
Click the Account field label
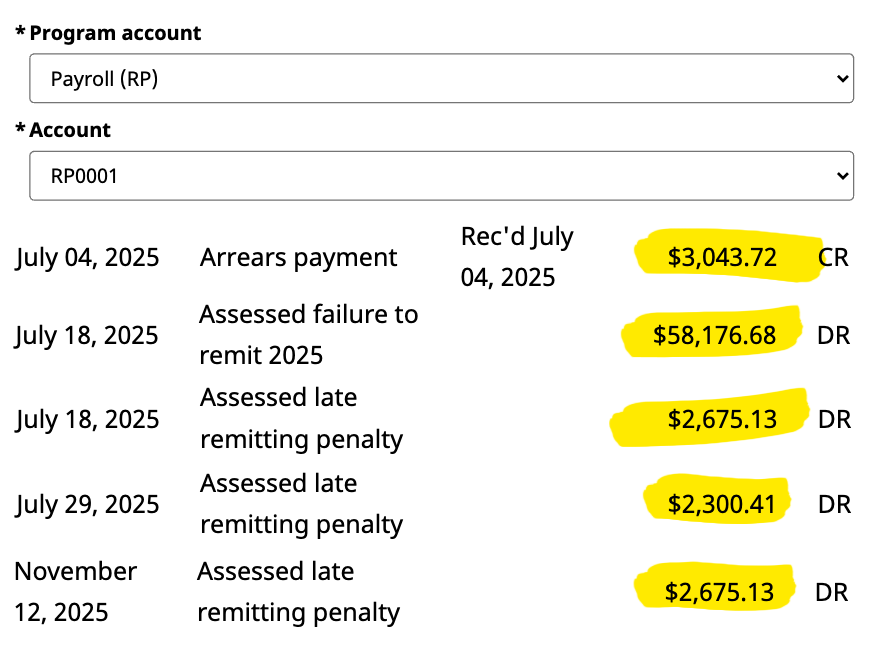click(70, 130)
